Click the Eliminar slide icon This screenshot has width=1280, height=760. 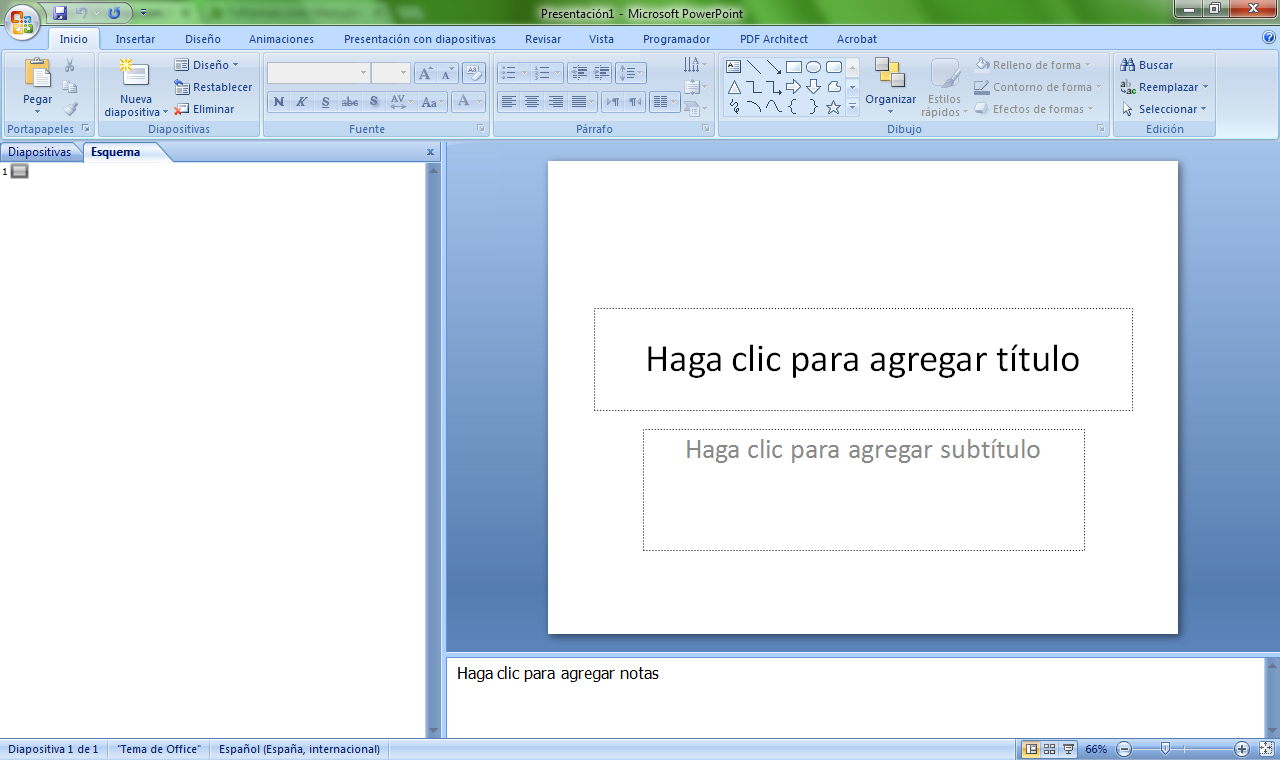coord(182,109)
